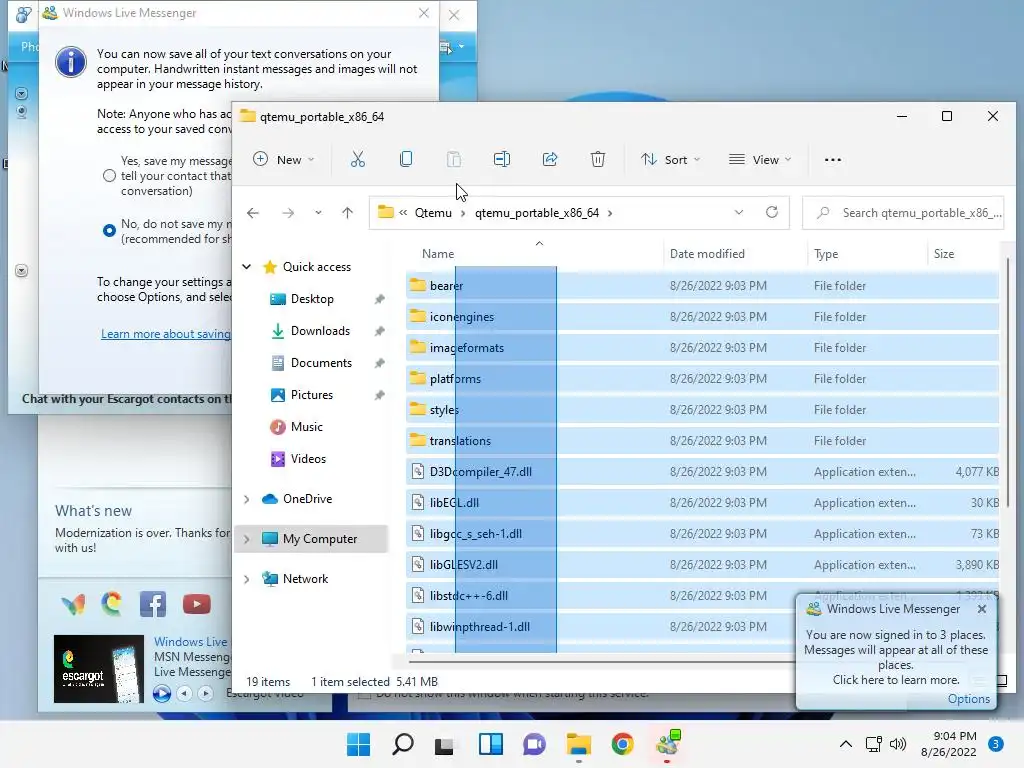Image resolution: width=1024 pixels, height=768 pixels.
Task: Open the Sort dropdown menu
Action: (670, 159)
